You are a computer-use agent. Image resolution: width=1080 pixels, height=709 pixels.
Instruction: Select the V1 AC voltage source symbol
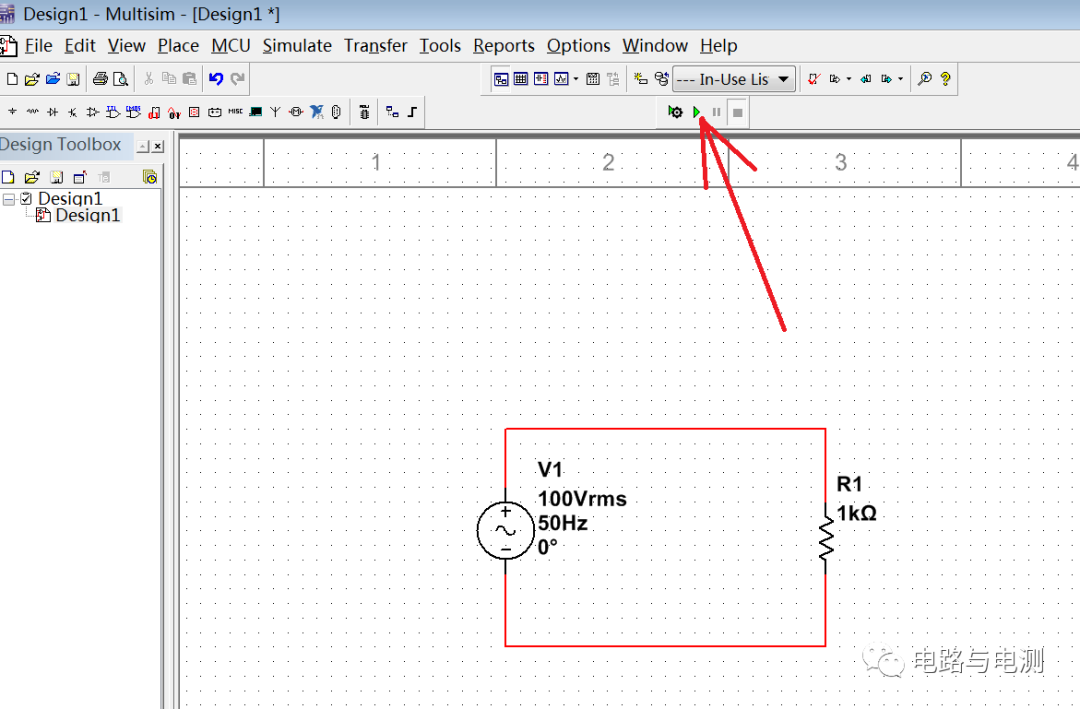pyautogui.click(x=506, y=530)
